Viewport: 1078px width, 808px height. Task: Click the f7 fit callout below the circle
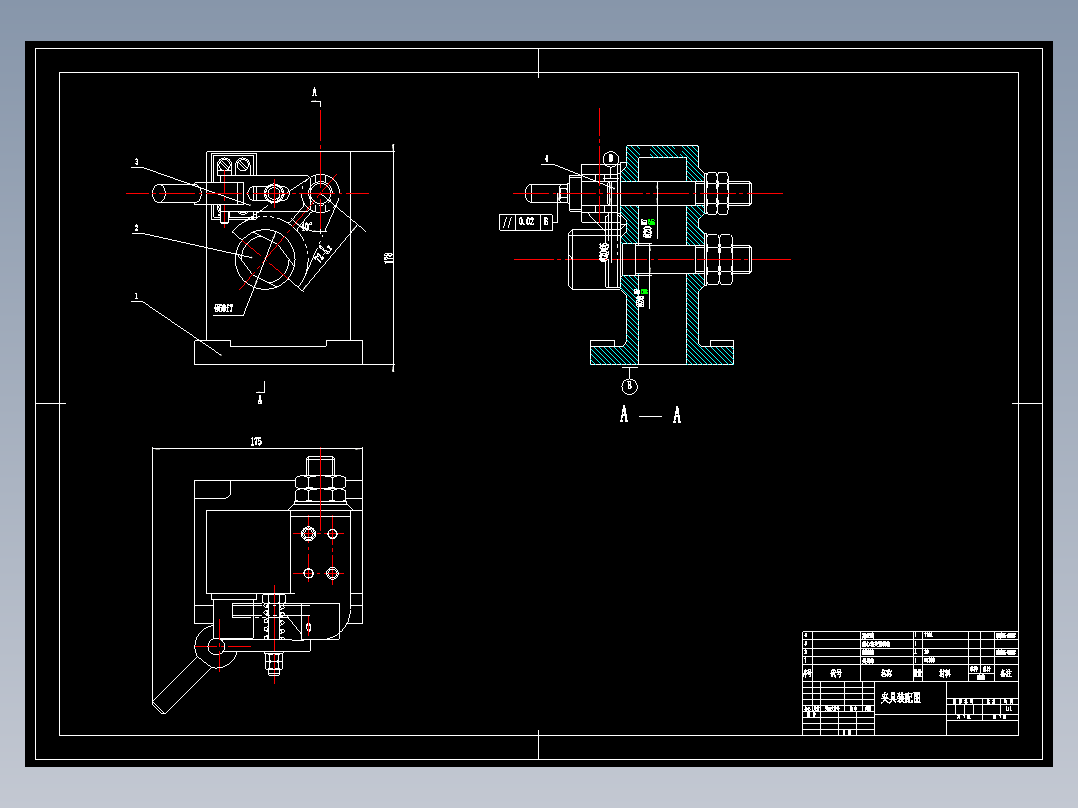tap(223, 308)
